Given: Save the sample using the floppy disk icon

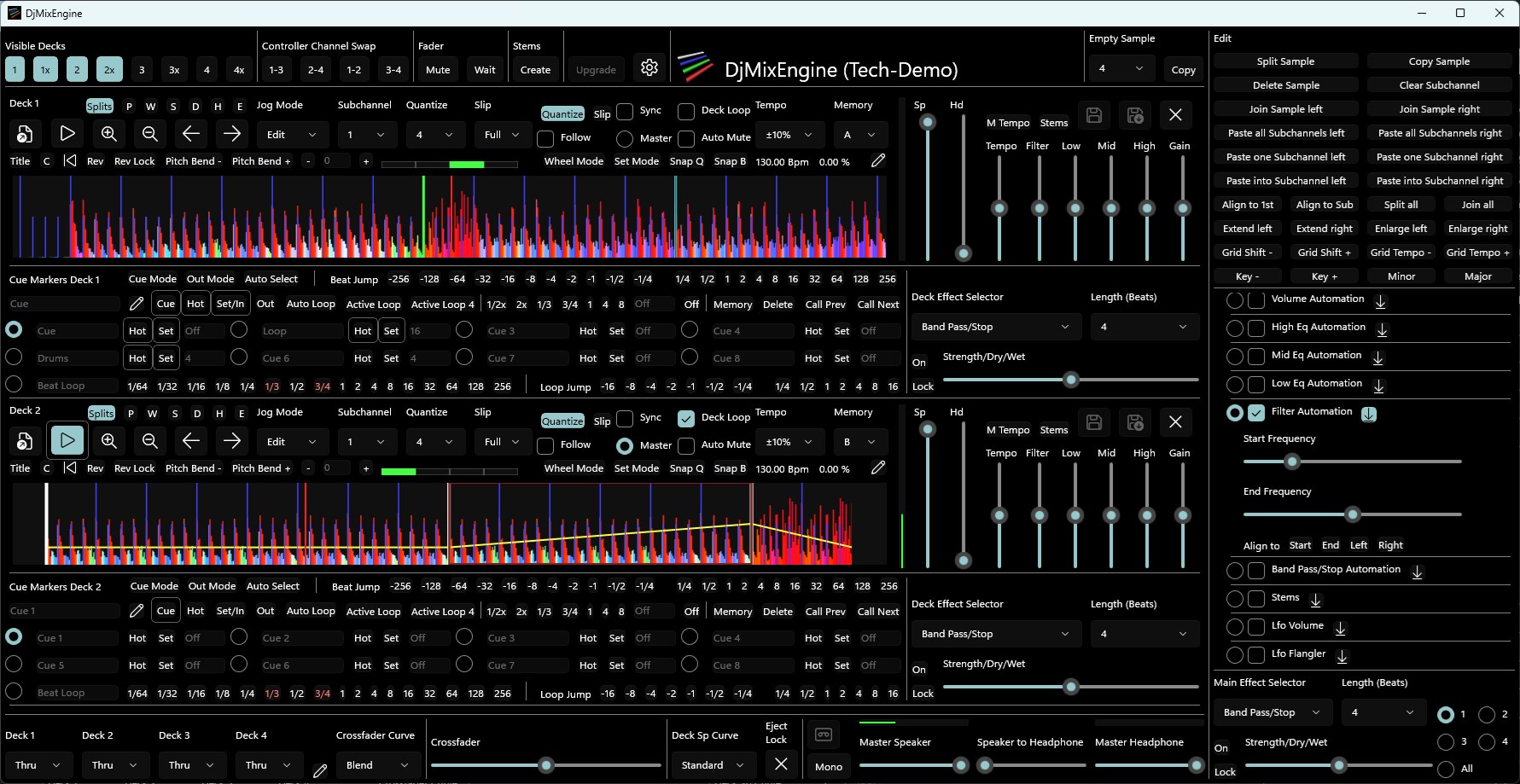Looking at the screenshot, I should (x=1094, y=114).
